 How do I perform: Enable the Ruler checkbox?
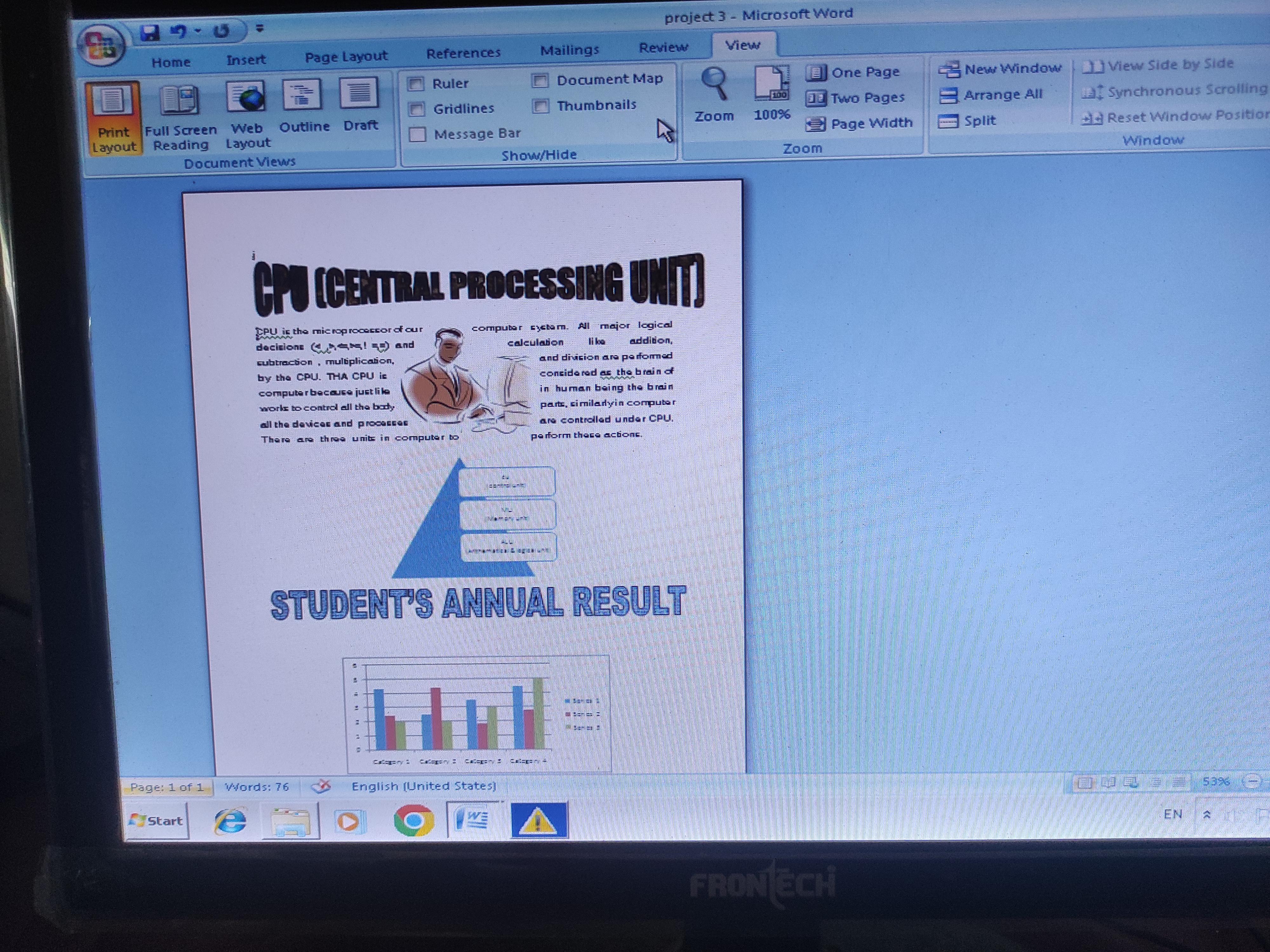click(416, 84)
